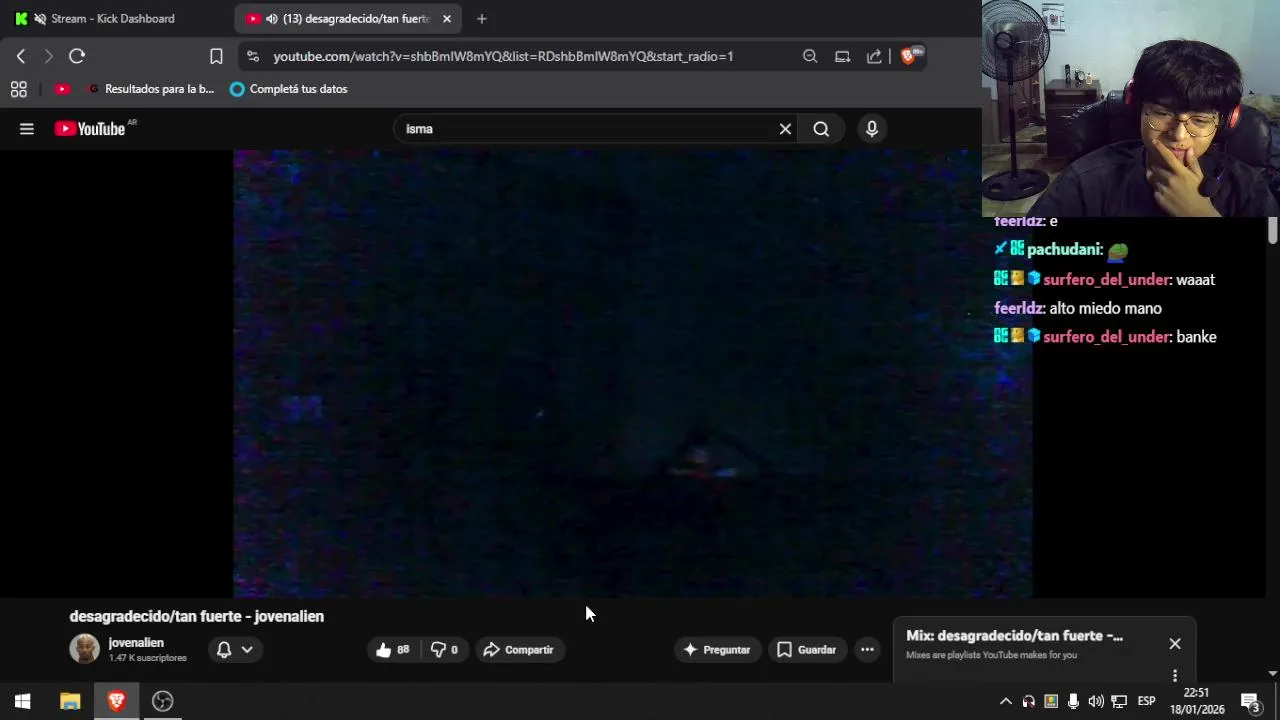Click the video title desagradecido/tan fuerte - jovenalien

(197, 616)
